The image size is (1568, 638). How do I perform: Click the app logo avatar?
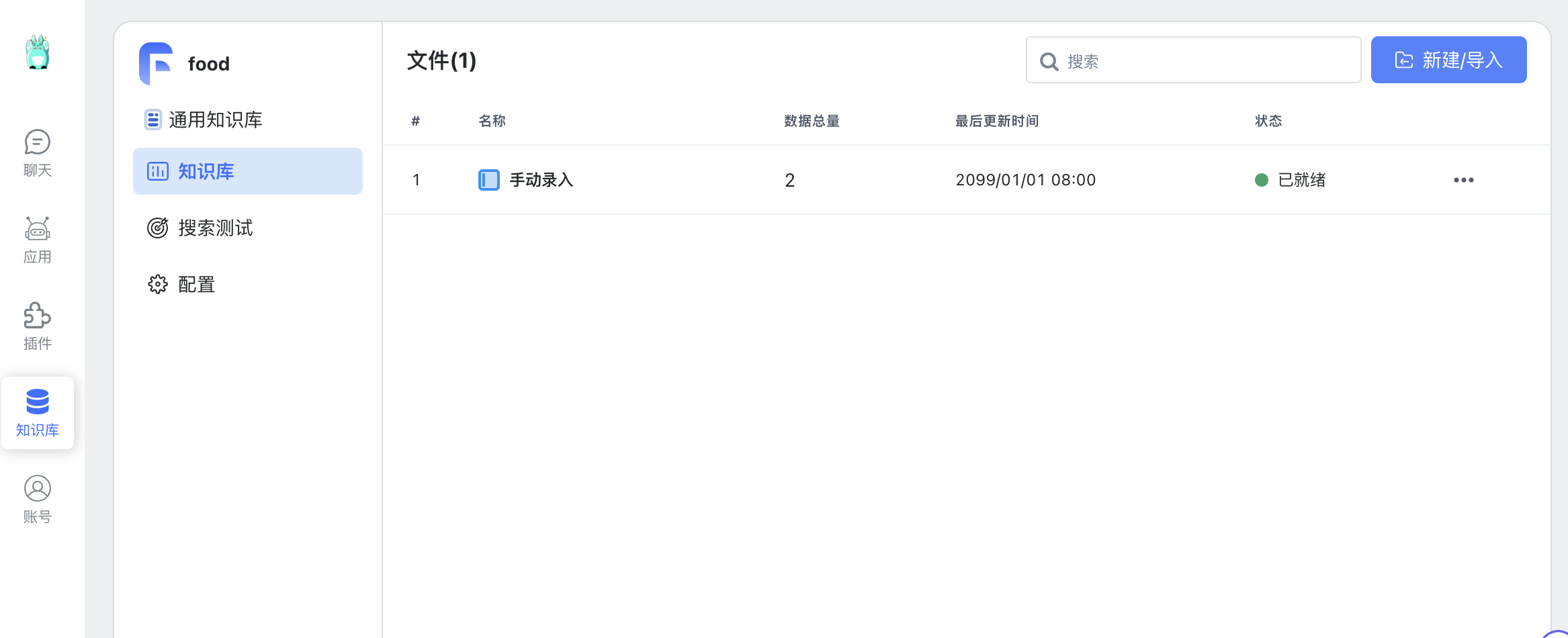tap(38, 52)
